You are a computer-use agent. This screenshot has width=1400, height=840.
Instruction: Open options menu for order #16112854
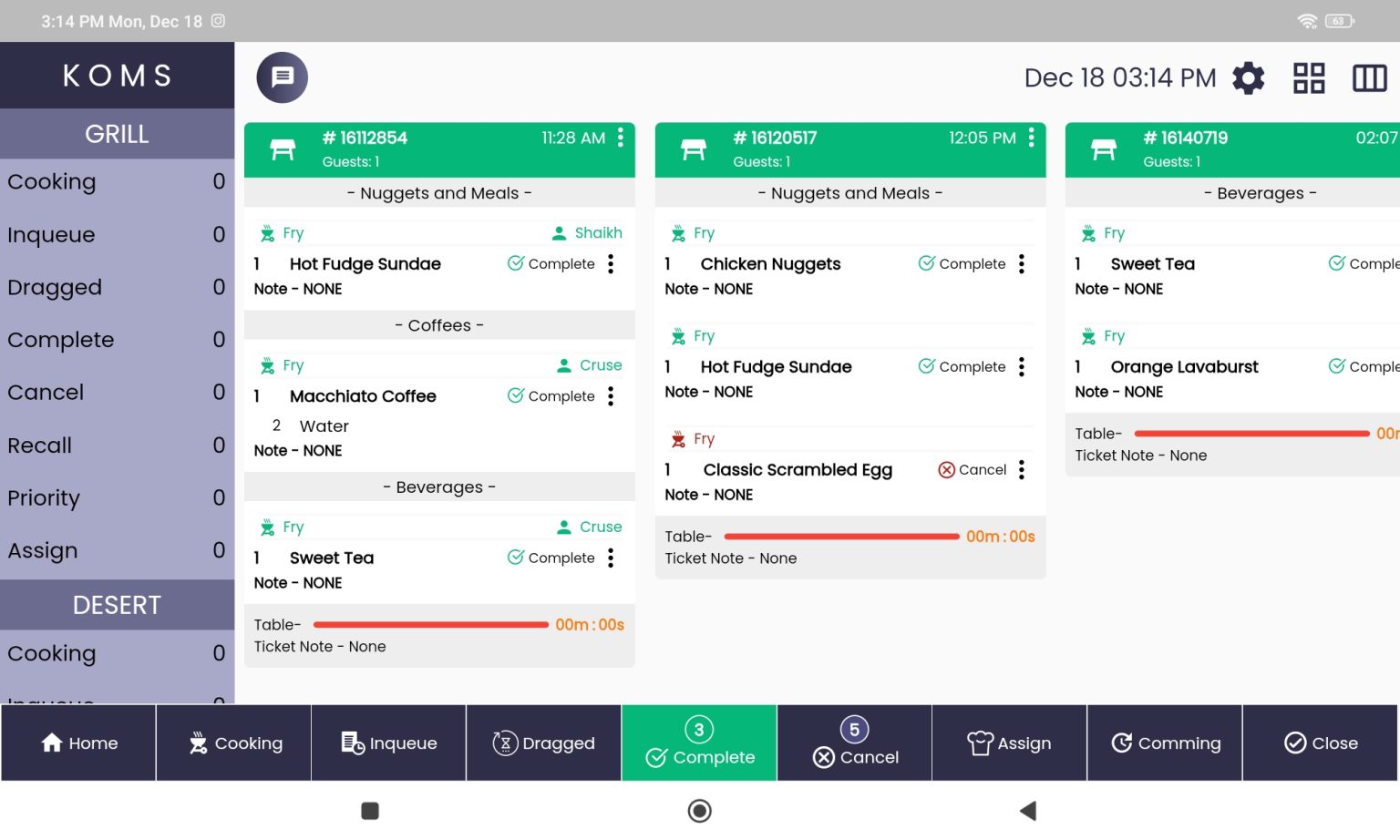tap(621, 138)
